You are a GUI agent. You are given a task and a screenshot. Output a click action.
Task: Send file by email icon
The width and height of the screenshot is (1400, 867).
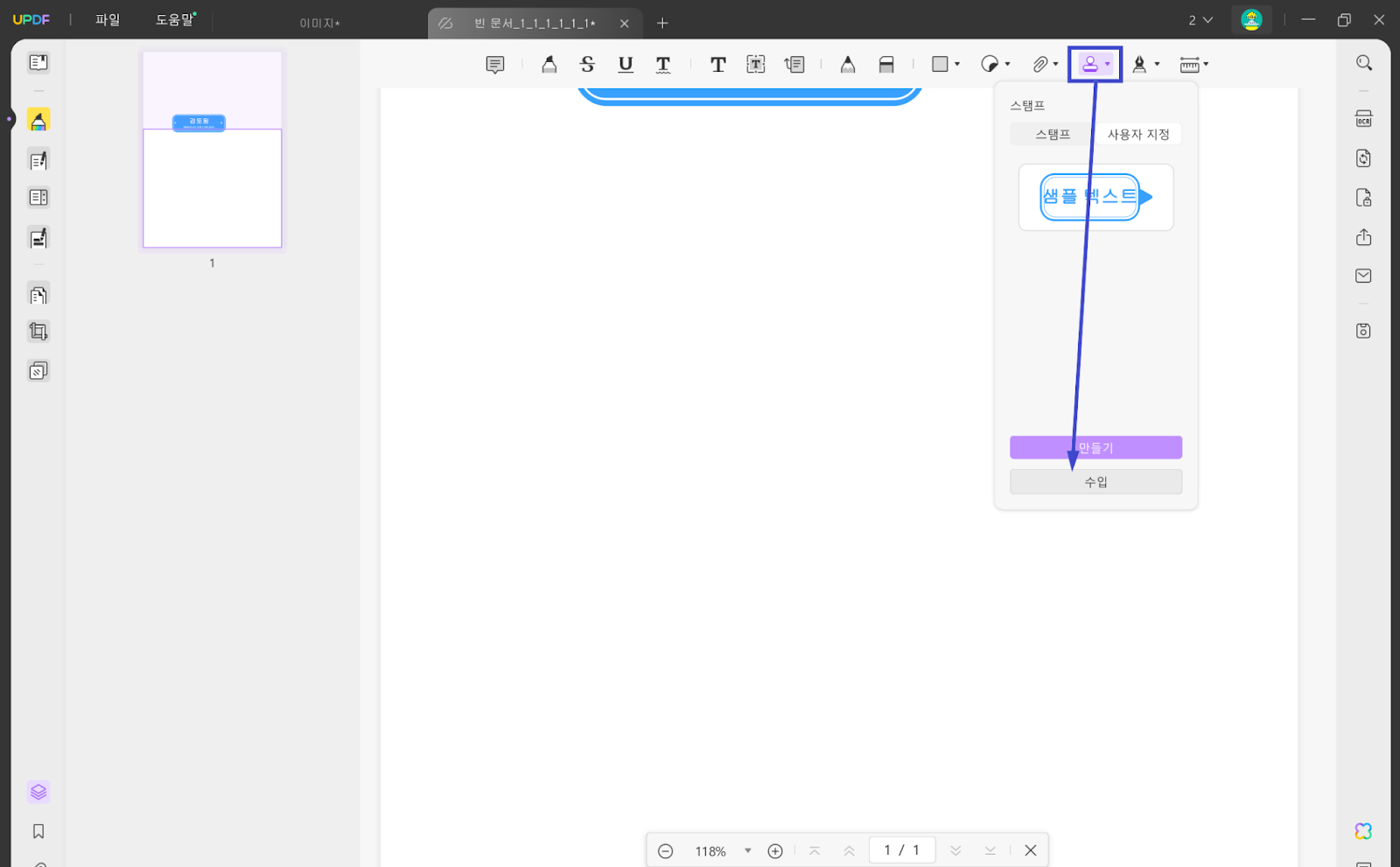(1364, 276)
